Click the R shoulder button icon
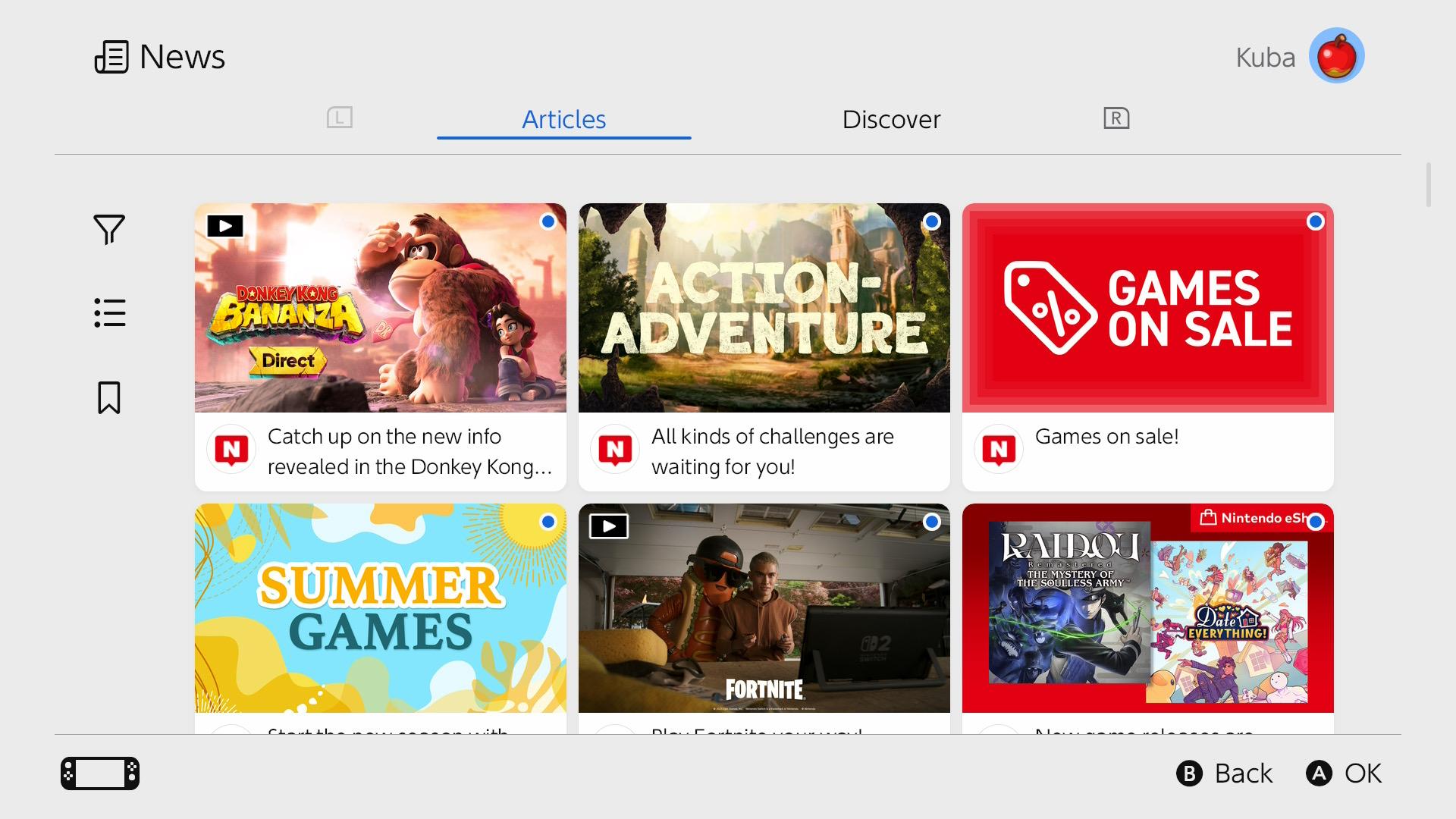The image size is (1456, 819). click(x=1116, y=118)
